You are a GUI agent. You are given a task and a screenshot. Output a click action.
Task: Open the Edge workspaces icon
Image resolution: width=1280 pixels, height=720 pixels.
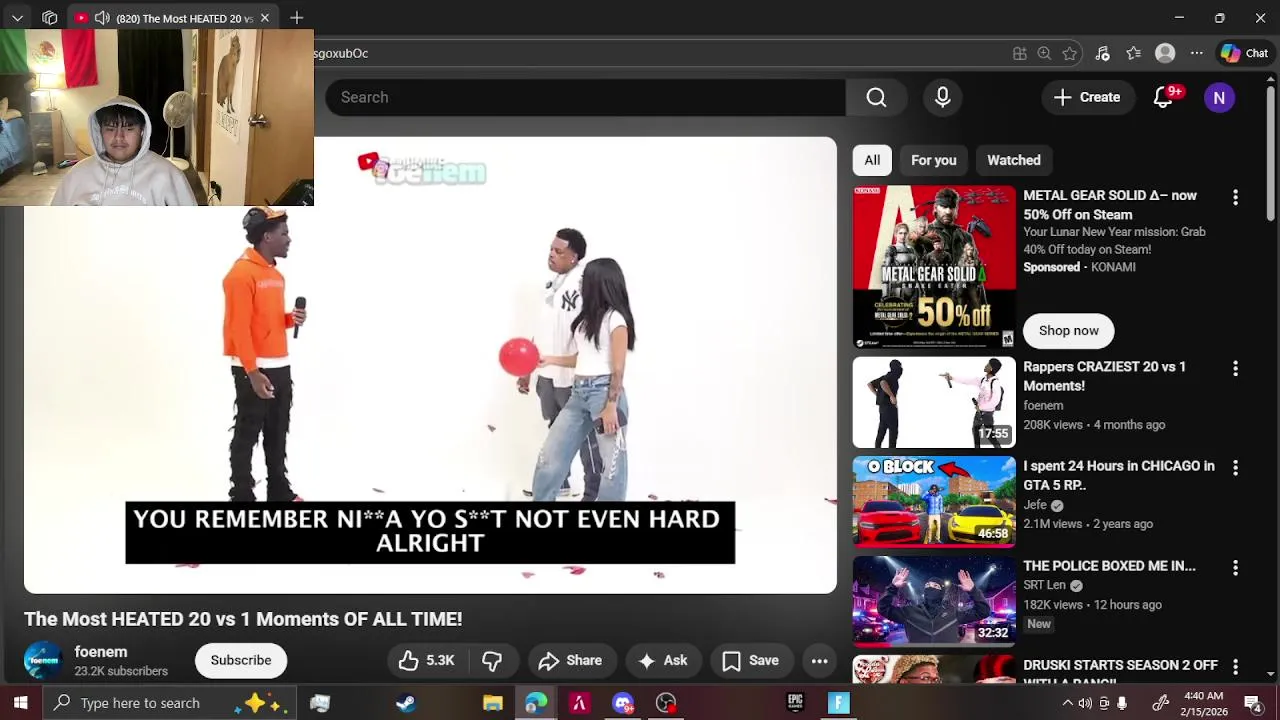pos(50,18)
